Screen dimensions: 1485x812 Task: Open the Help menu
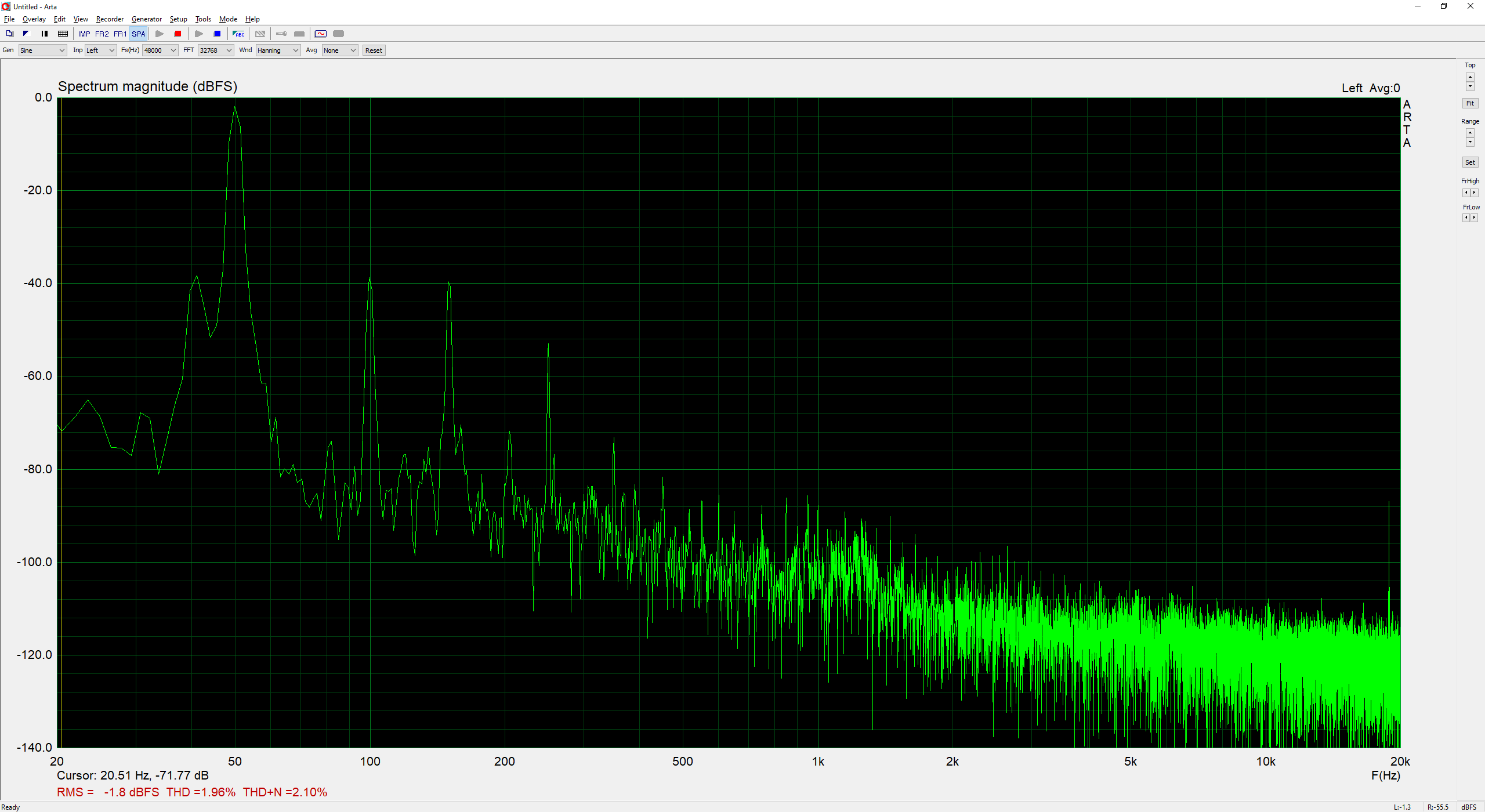tap(252, 19)
